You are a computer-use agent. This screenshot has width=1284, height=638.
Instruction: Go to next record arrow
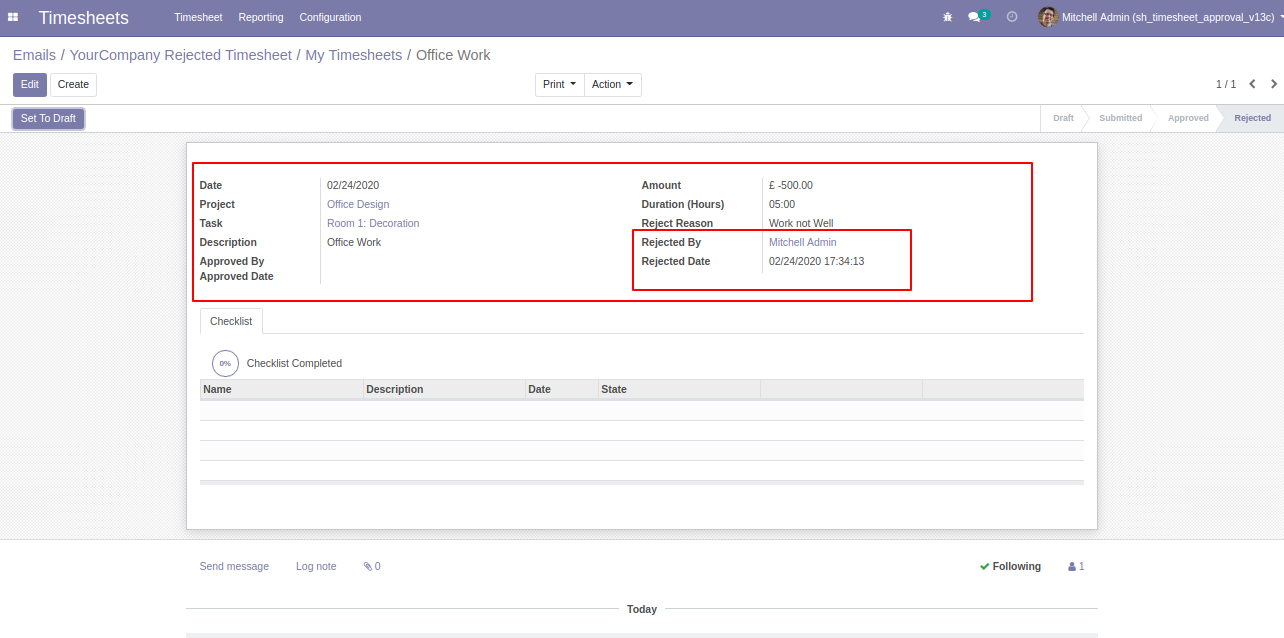1274,84
